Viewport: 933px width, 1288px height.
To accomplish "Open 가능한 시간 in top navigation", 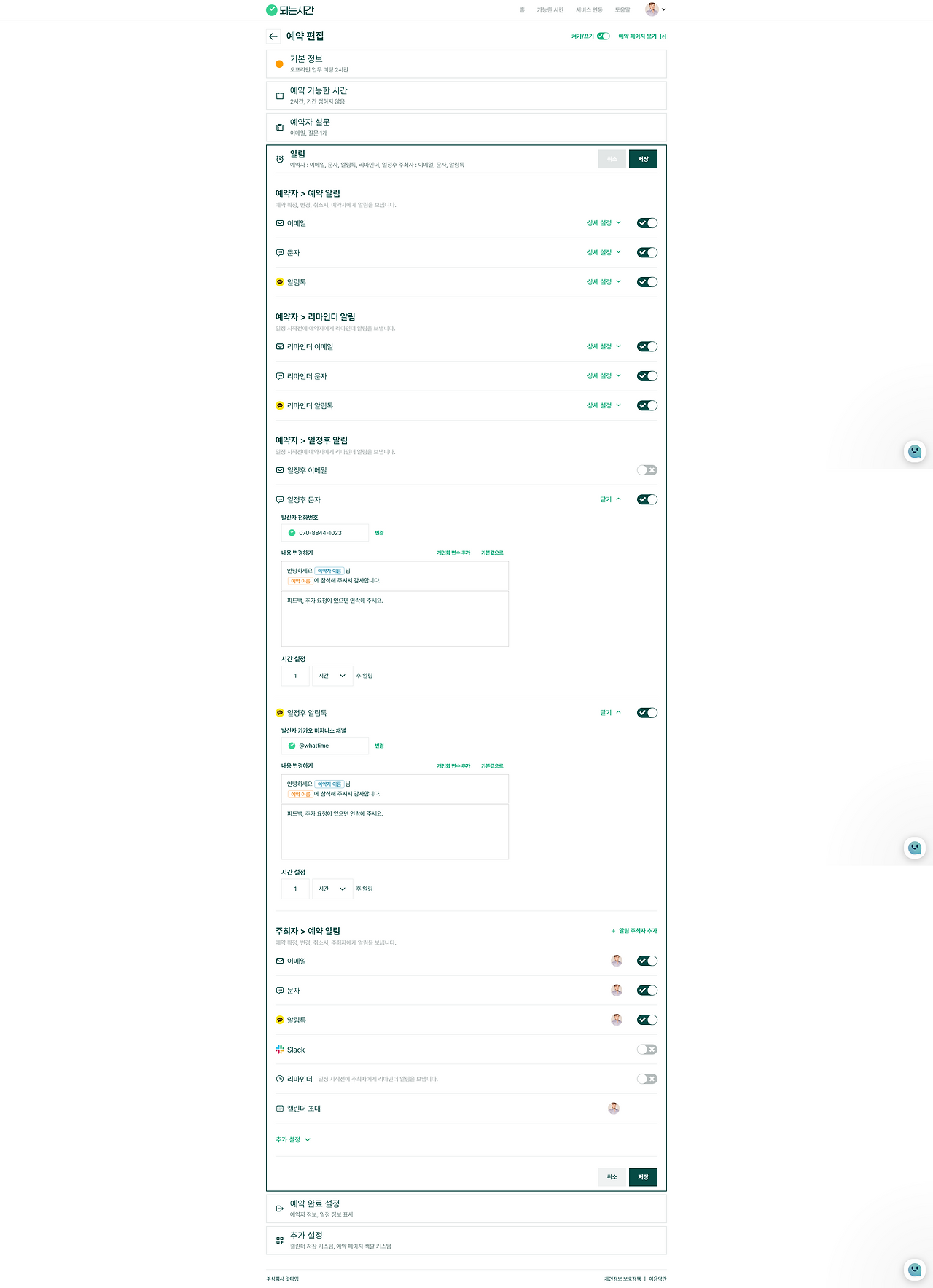I will (550, 10).
